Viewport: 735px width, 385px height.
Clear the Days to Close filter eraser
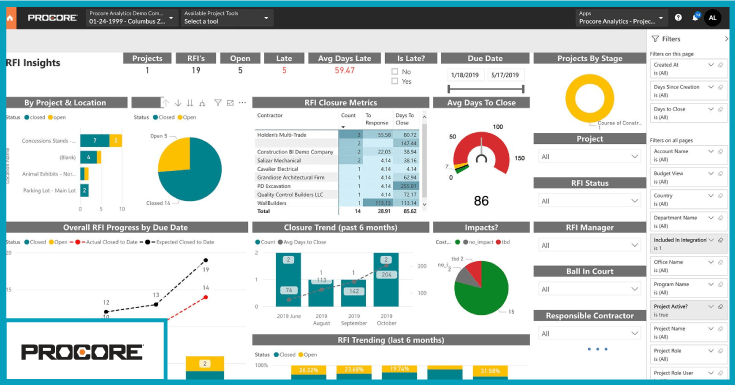(720, 109)
